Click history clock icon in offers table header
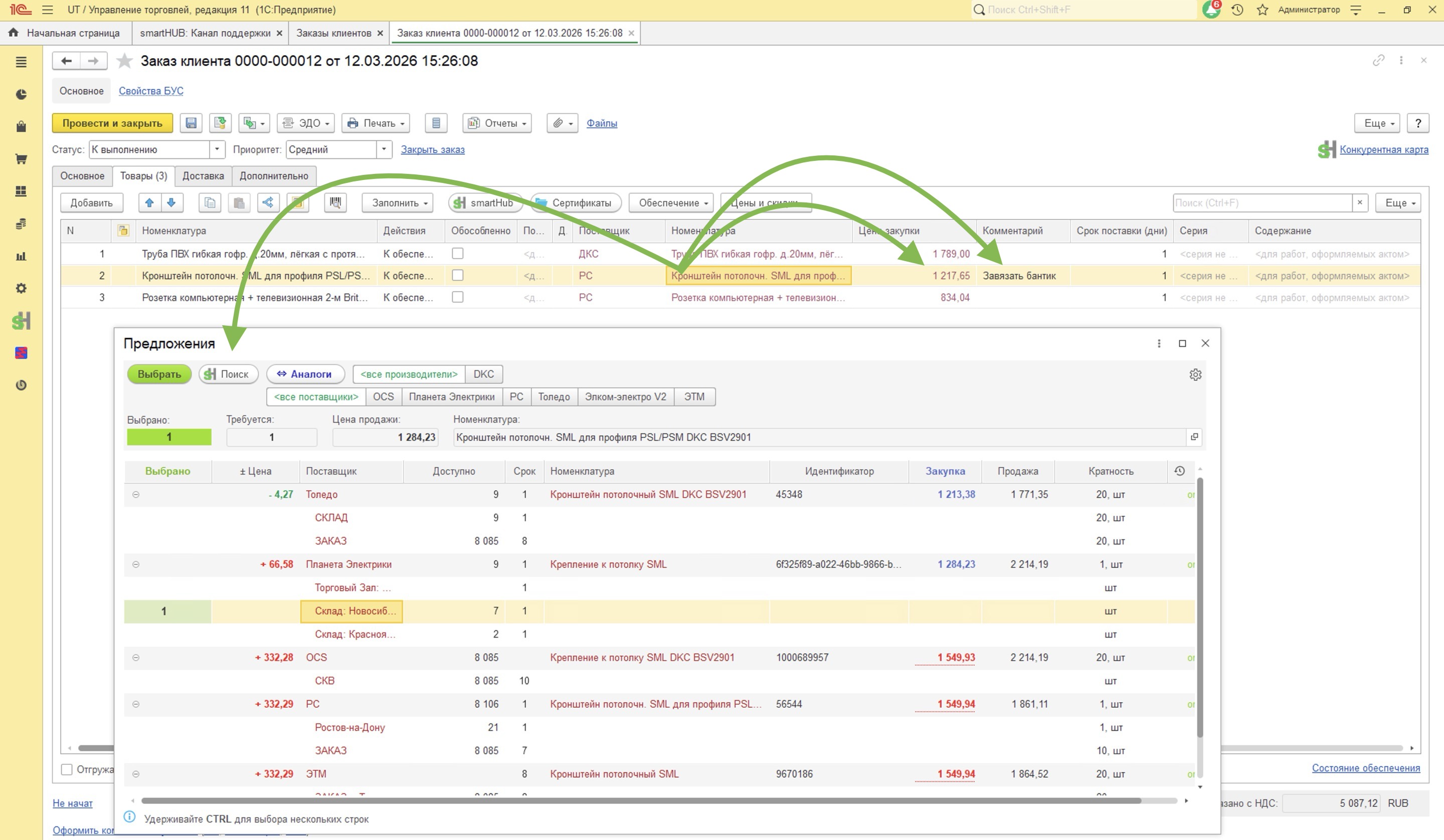Screen dimensions: 1444x840 point(1179,471)
